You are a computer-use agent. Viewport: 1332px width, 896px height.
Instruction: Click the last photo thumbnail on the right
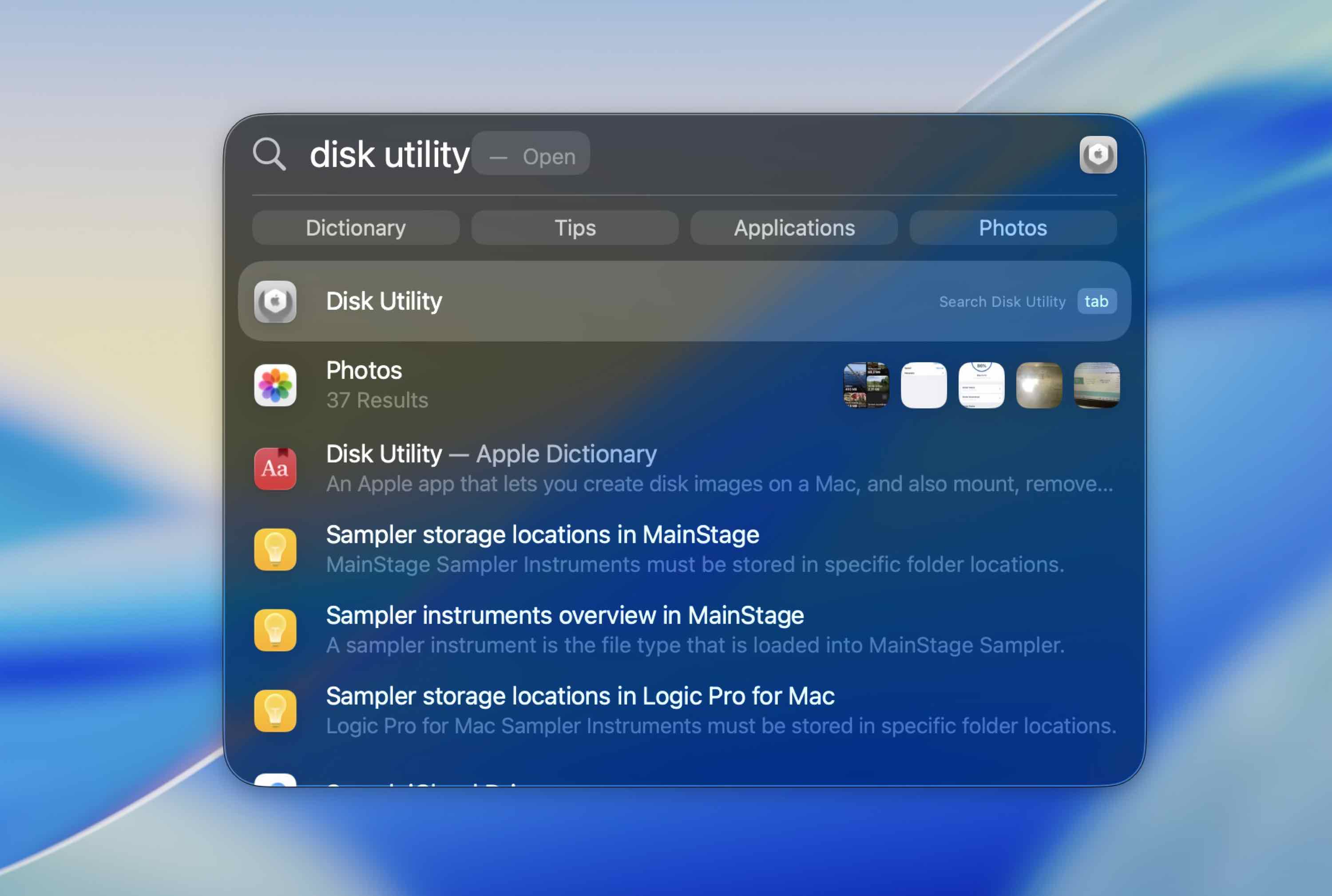(x=1096, y=386)
